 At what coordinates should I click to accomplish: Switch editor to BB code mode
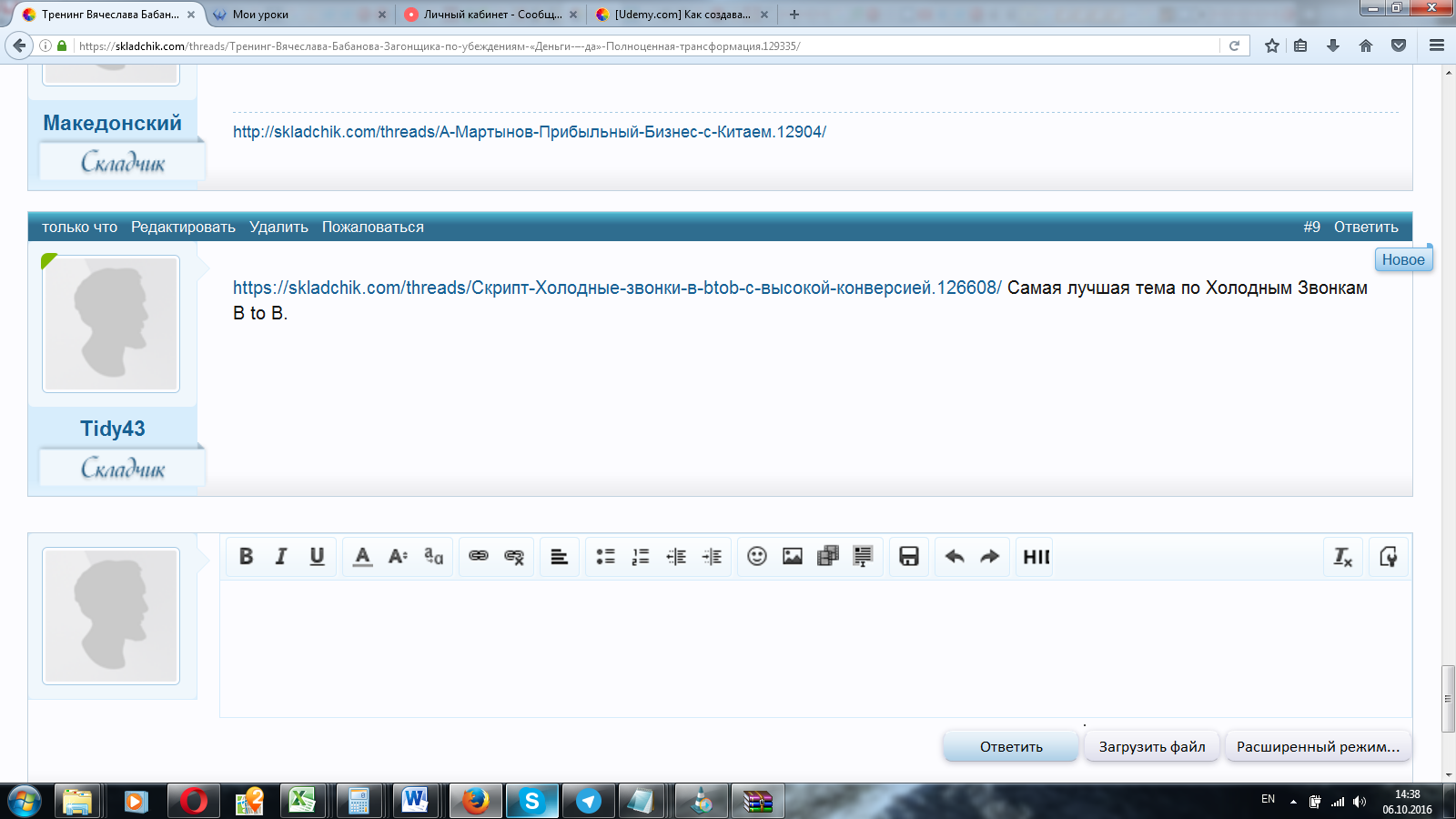pos(1389,556)
